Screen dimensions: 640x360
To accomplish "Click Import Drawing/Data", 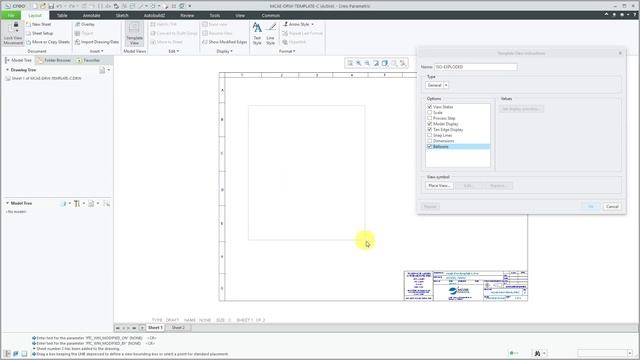I will (x=97, y=42).
